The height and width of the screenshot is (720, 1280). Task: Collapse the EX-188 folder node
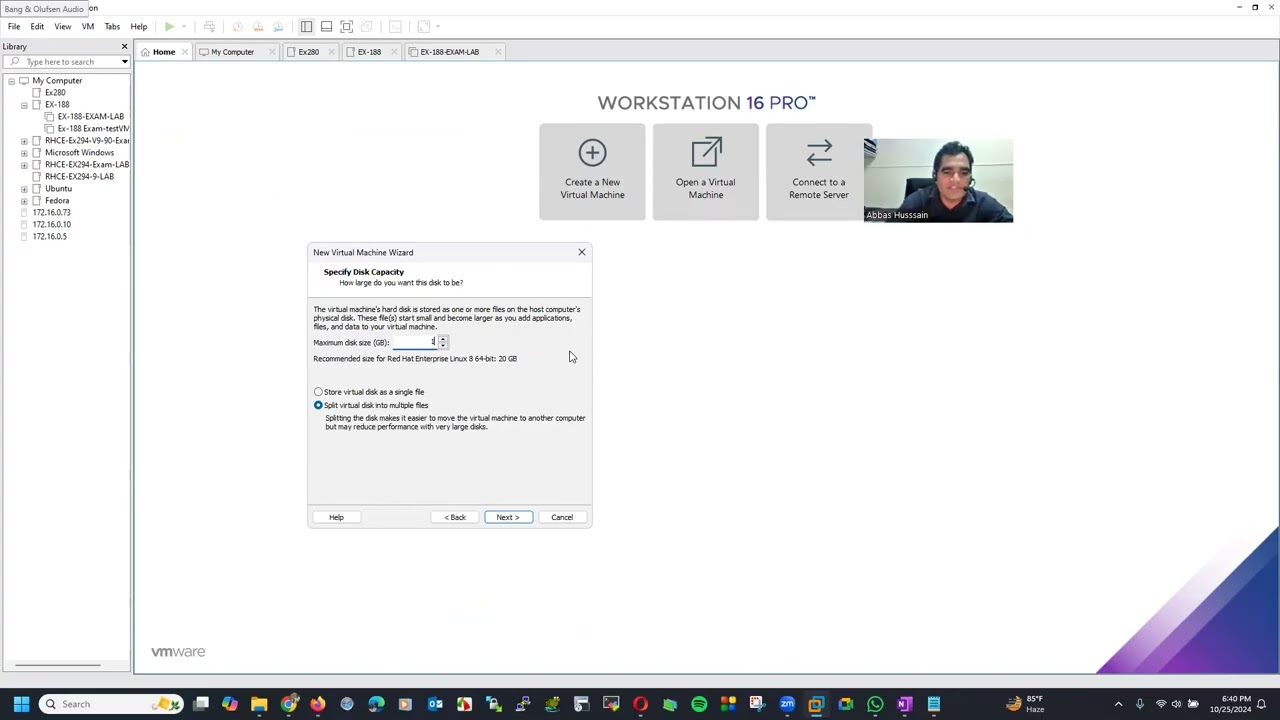click(x=24, y=105)
